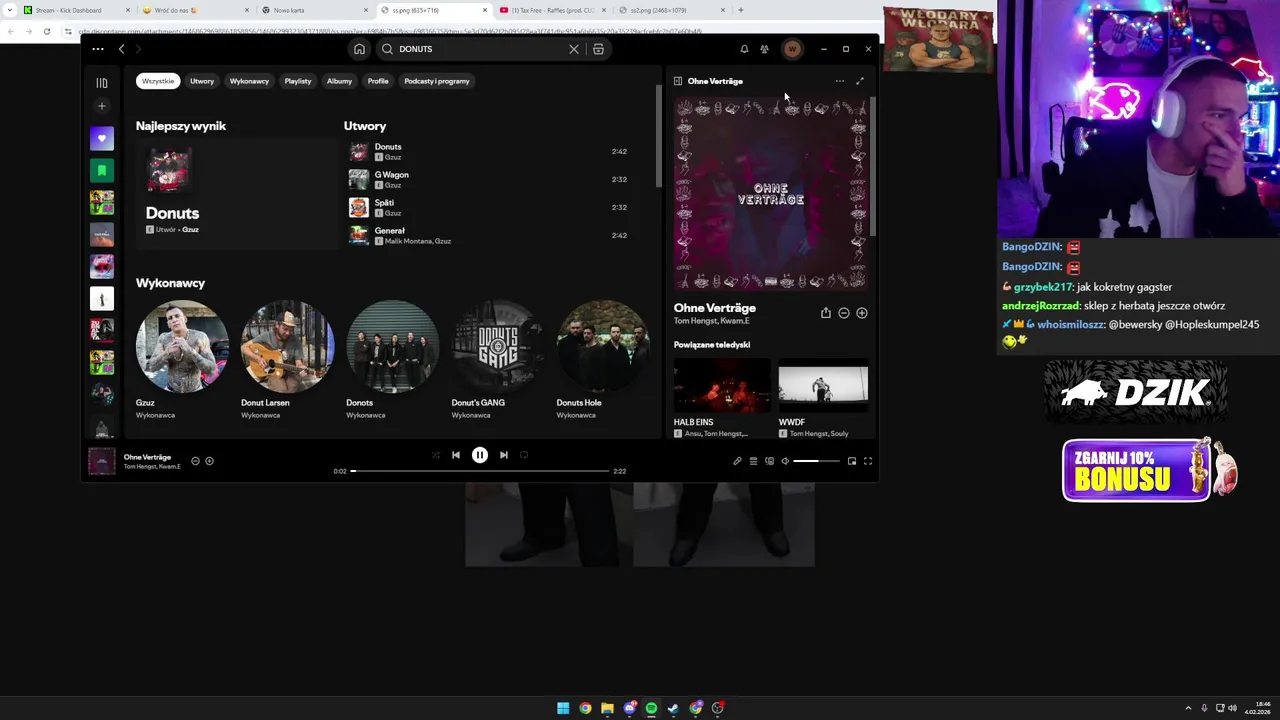This screenshot has height=720, width=1280.
Task: Mute volume using the speaker icon
Action: (x=785, y=461)
